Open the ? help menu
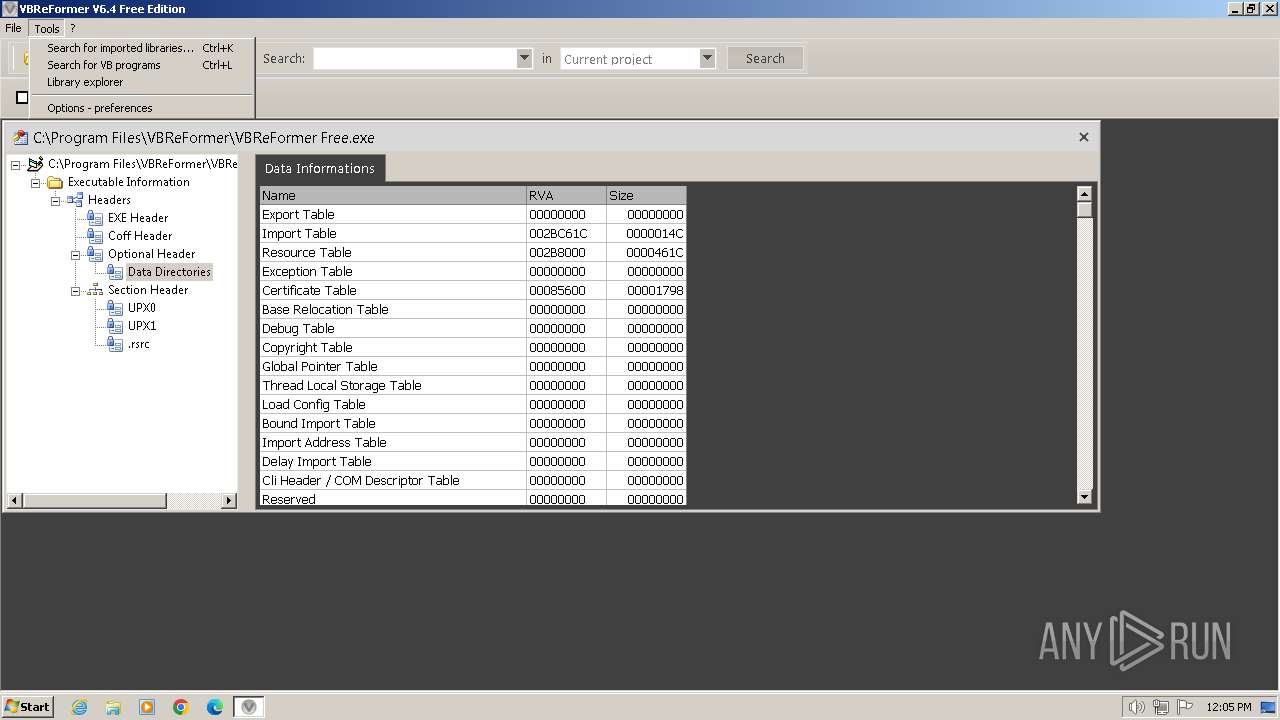Screen dimensions: 1280x720 [72, 28]
